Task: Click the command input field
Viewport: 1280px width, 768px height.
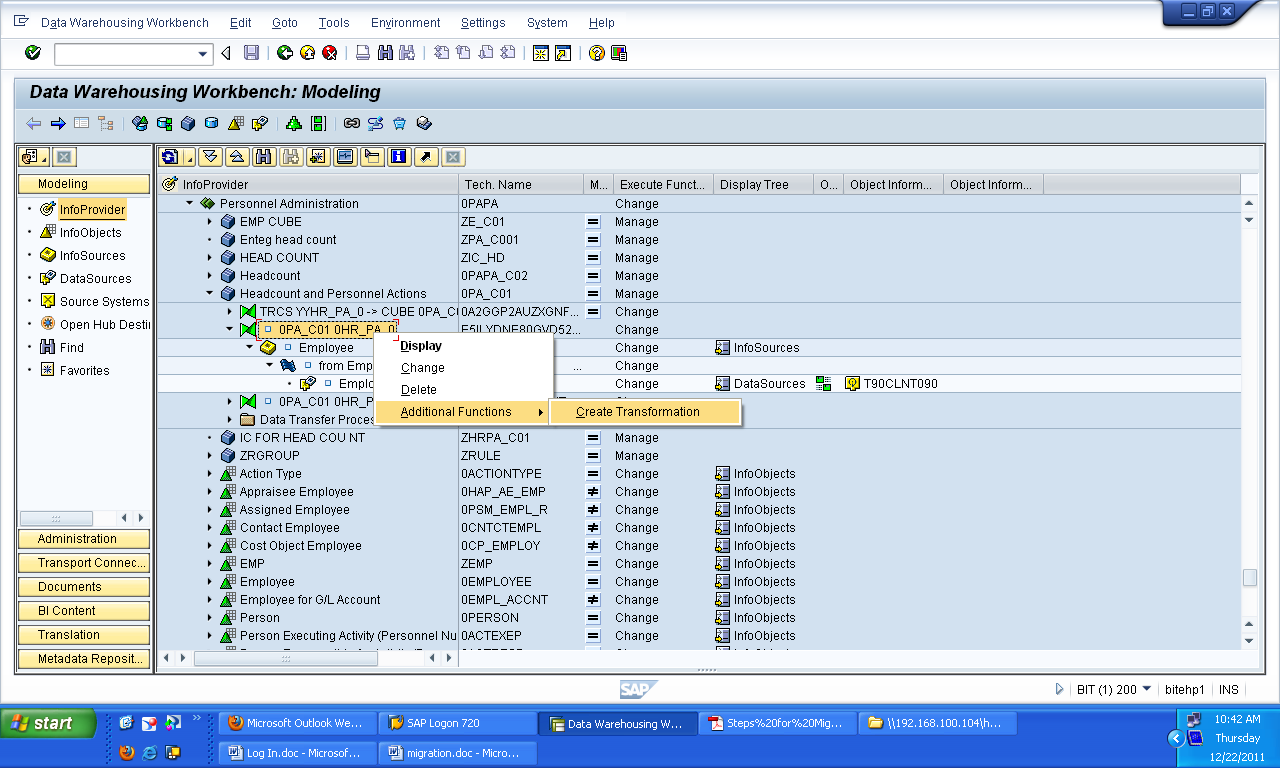Action: [125, 54]
